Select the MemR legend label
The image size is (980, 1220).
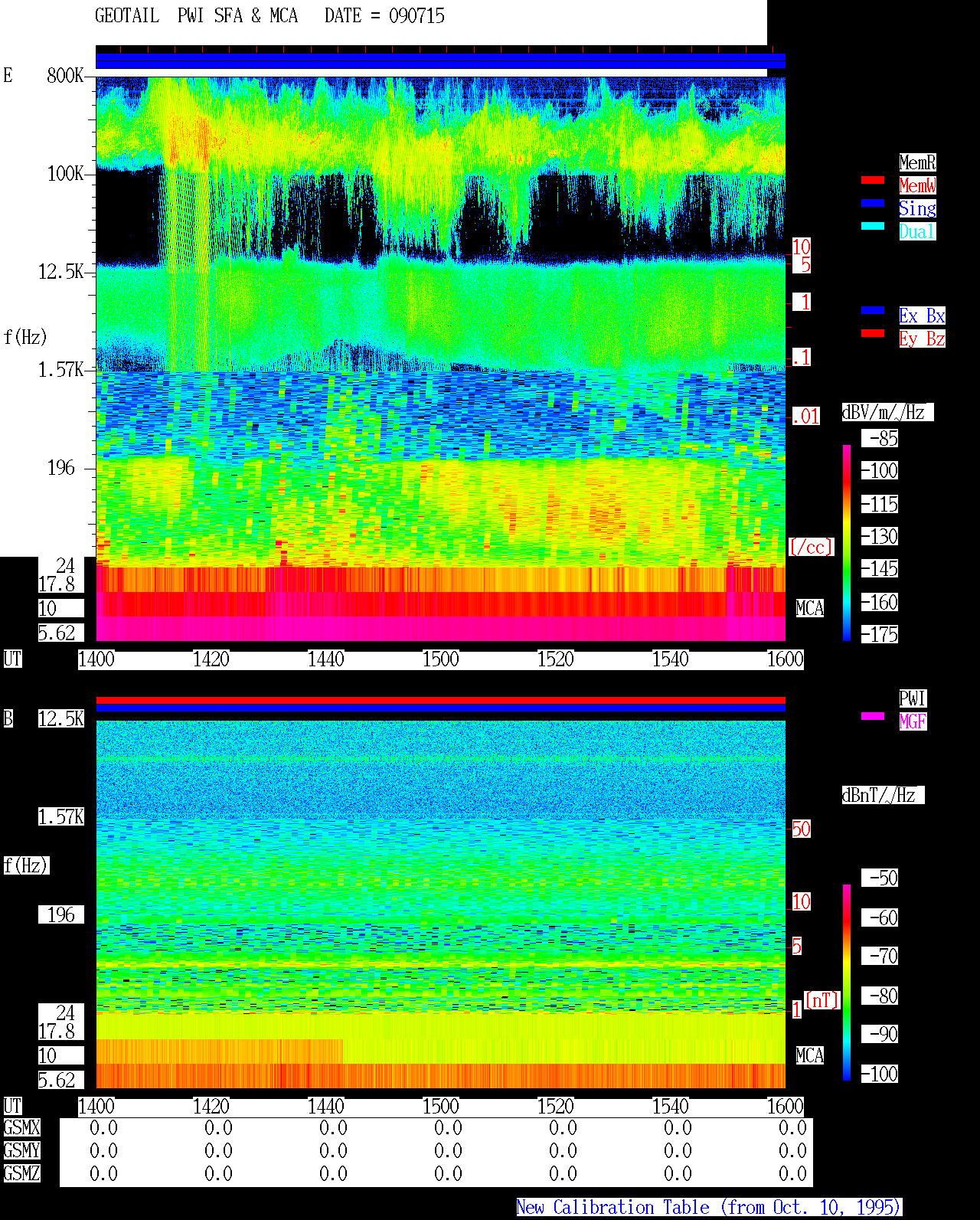click(x=917, y=162)
